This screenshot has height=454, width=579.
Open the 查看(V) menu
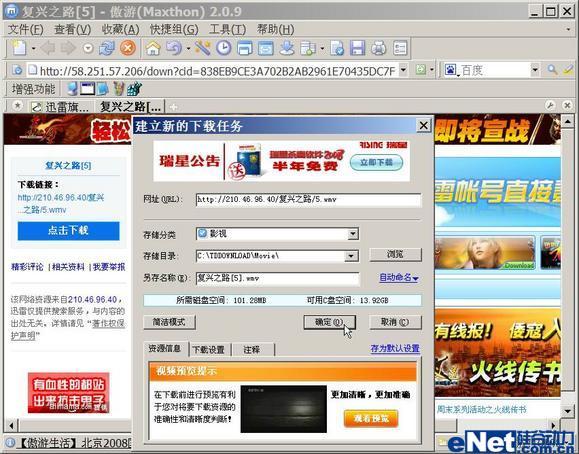pyautogui.click(x=72, y=29)
